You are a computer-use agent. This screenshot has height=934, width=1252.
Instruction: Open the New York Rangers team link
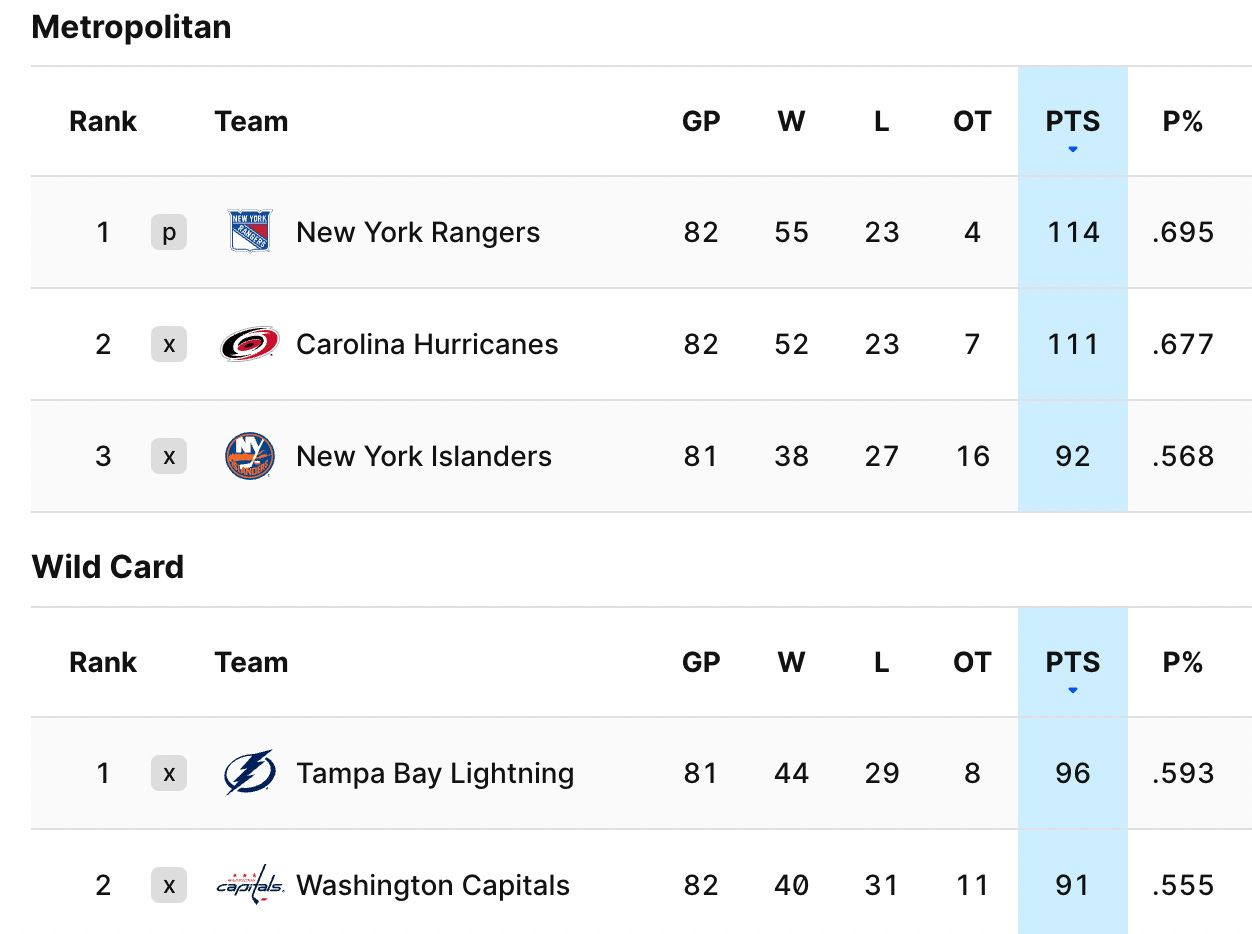pyautogui.click(x=418, y=232)
